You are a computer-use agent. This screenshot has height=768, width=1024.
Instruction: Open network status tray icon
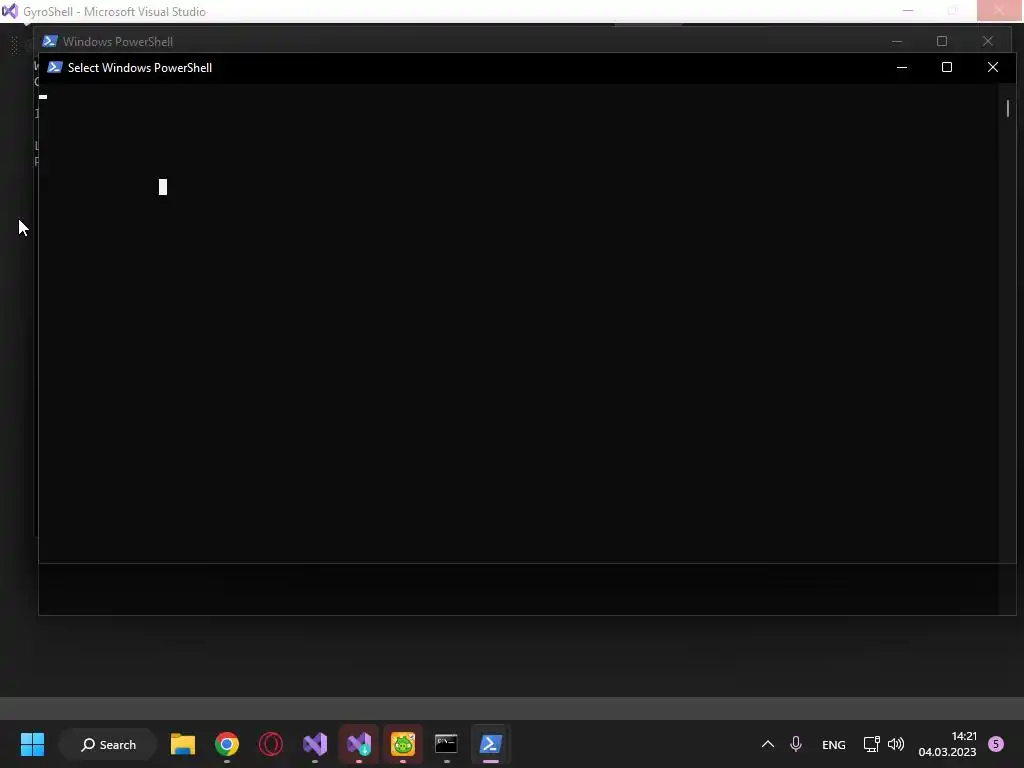[x=871, y=744]
